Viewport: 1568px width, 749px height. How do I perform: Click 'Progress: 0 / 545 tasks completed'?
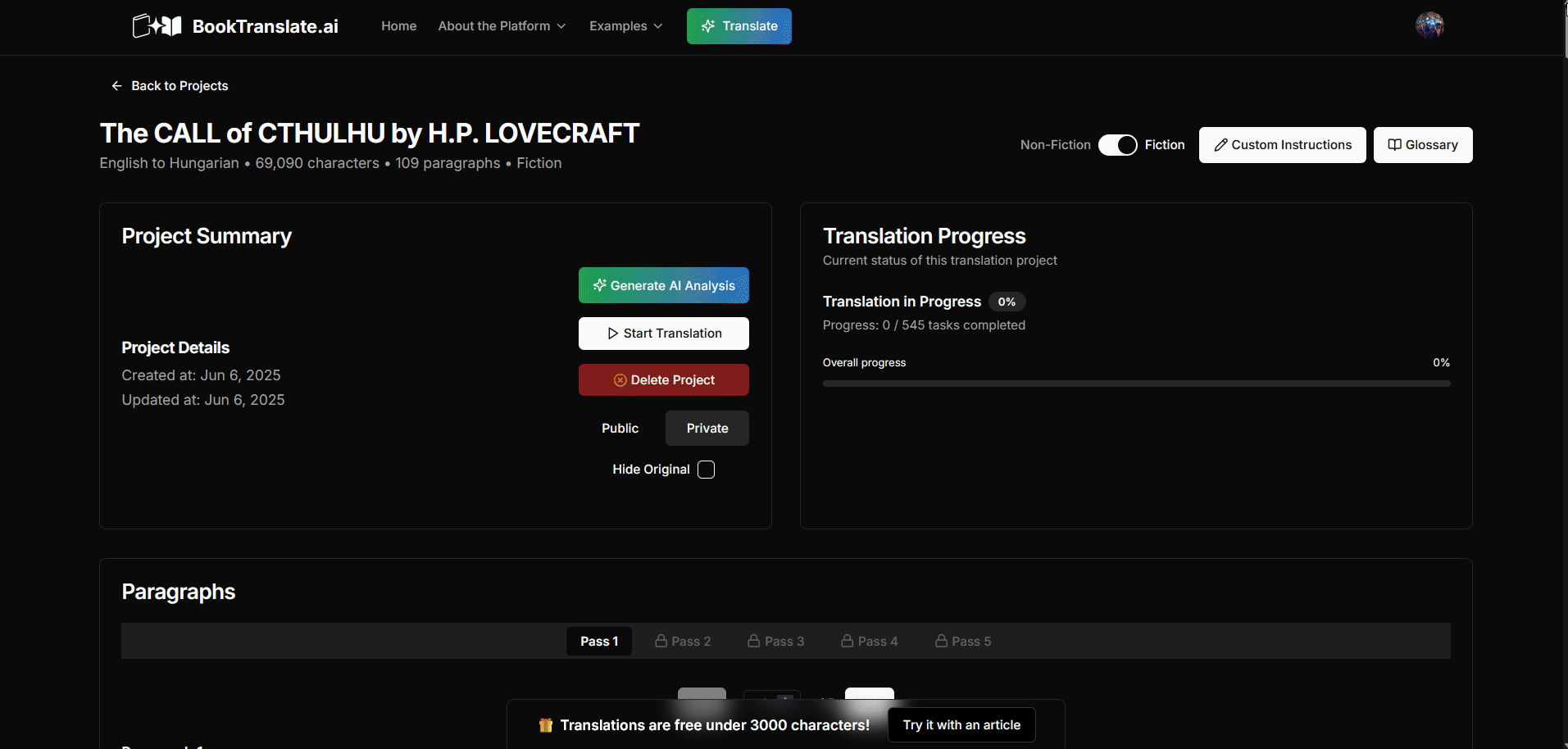pyautogui.click(x=924, y=325)
